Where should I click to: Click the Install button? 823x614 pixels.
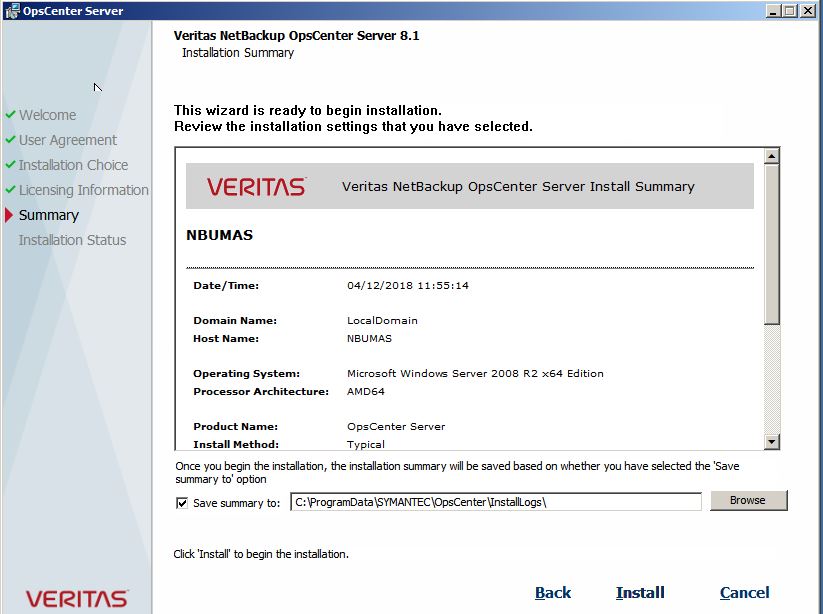point(640,592)
